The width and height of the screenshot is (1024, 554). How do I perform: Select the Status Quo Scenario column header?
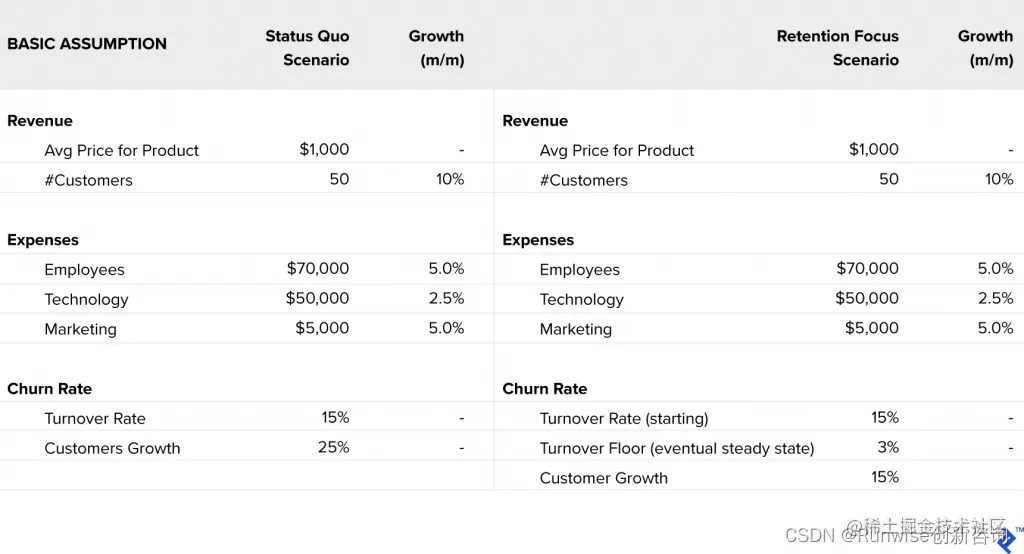click(x=307, y=48)
